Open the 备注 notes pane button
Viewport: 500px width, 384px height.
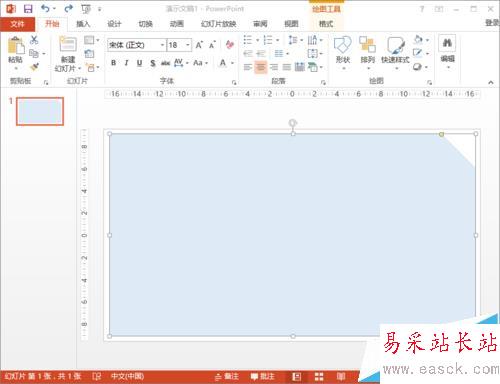pyautogui.click(x=227, y=377)
